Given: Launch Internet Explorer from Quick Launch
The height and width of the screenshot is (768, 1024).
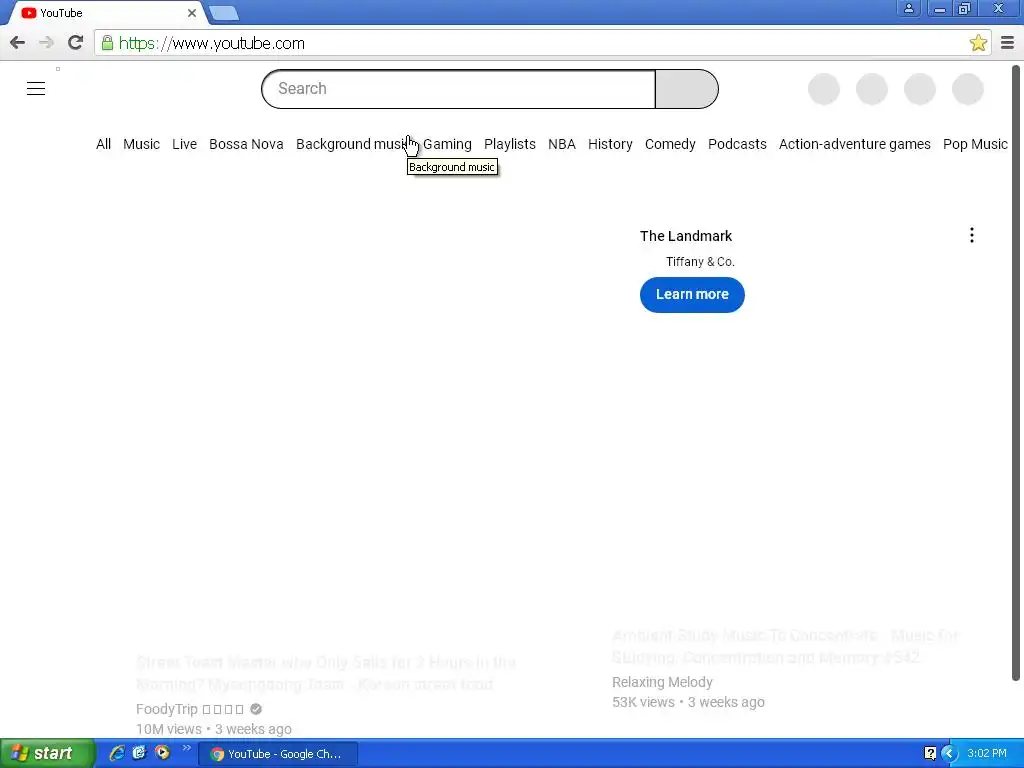Looking at the screenshot, I should (117, 753).
